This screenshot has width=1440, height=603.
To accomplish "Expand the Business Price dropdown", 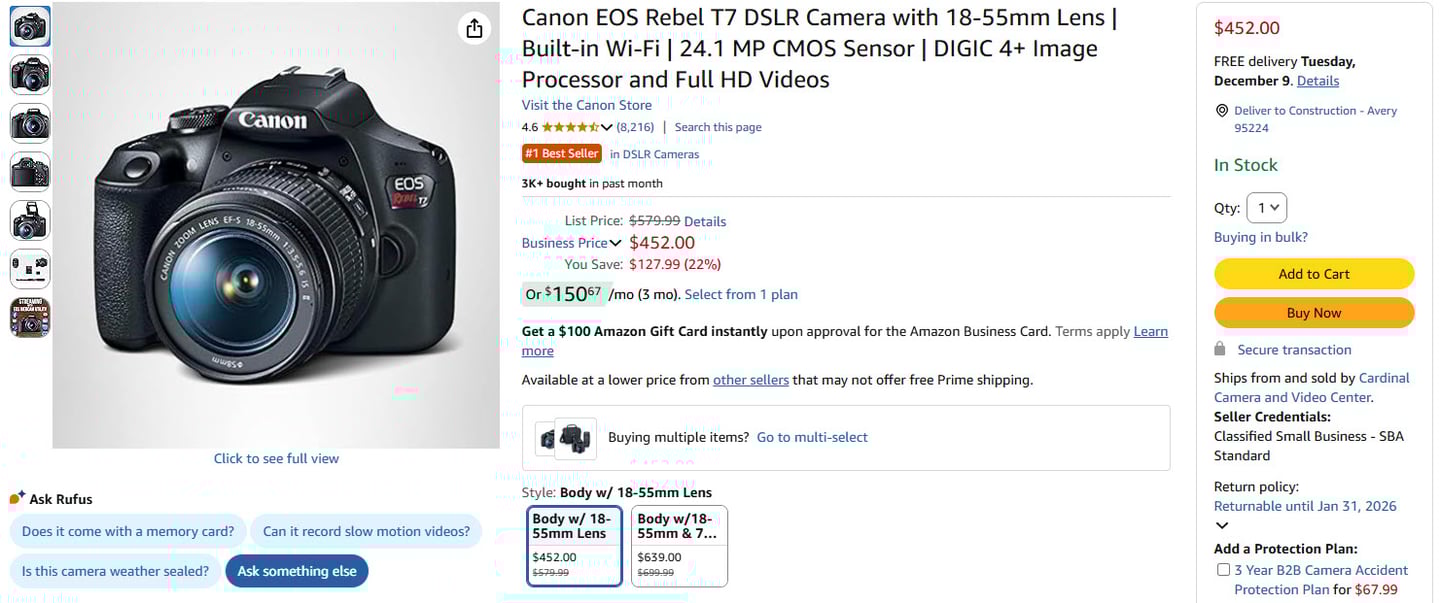I will [x=615, y=243].
